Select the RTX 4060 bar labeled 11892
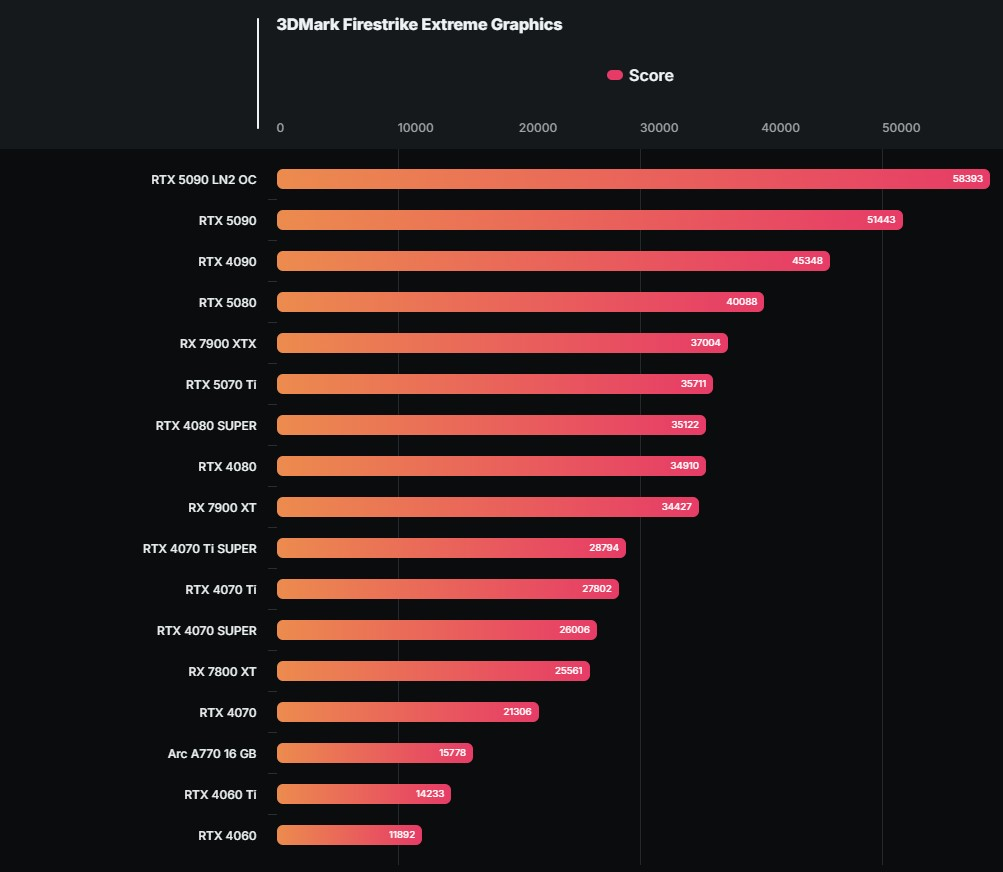1003x872 pixels. (349, 834)
